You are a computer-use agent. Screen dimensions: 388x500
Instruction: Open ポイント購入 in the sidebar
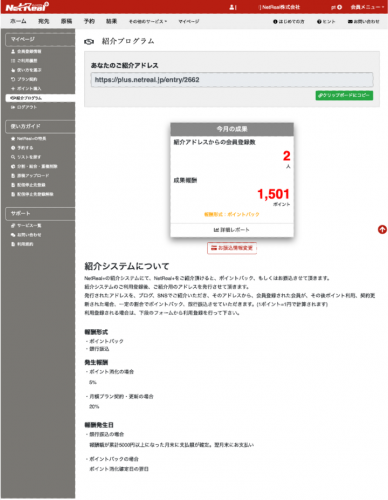(x=26, y=89)
